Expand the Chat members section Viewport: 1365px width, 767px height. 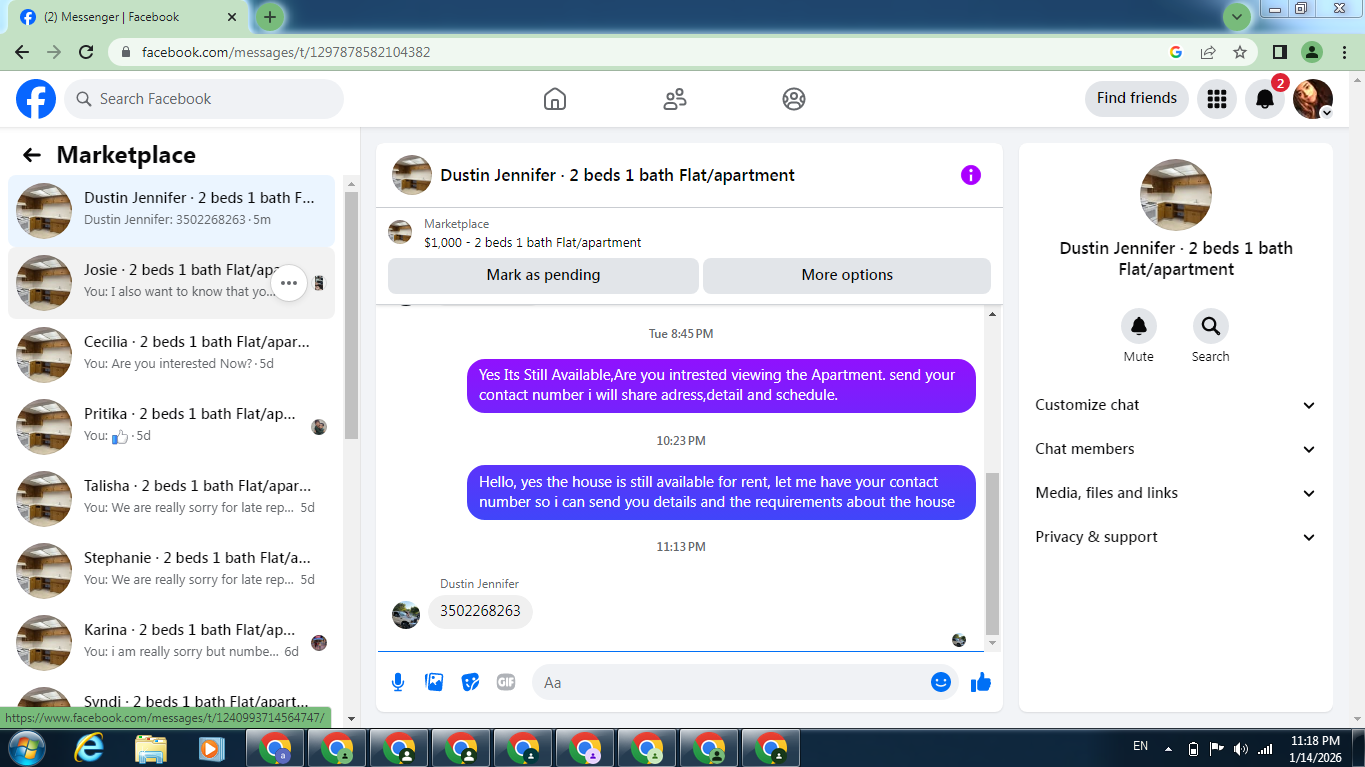pyautogui.click(x=1176, y=449)
